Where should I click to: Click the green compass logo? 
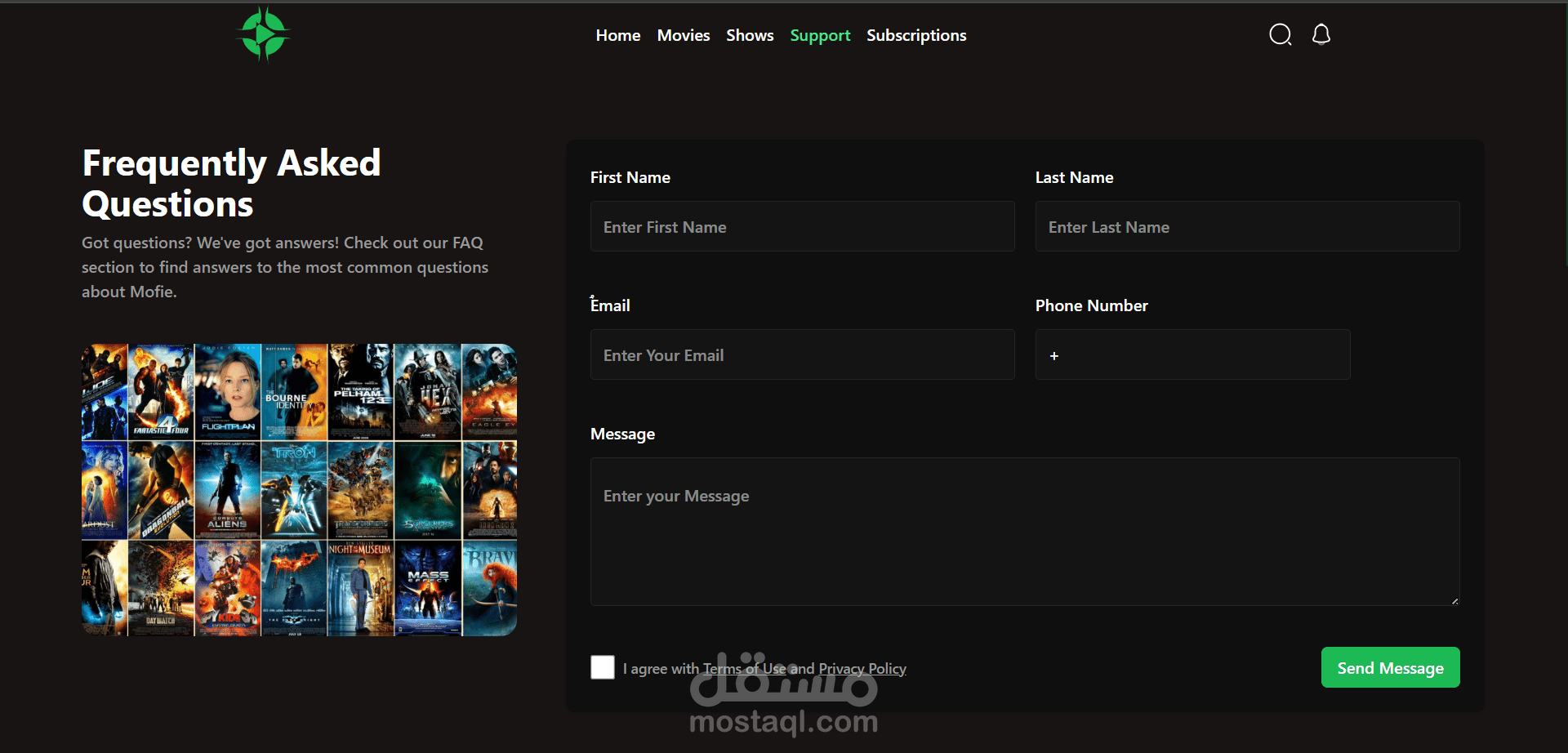point(263,34)
